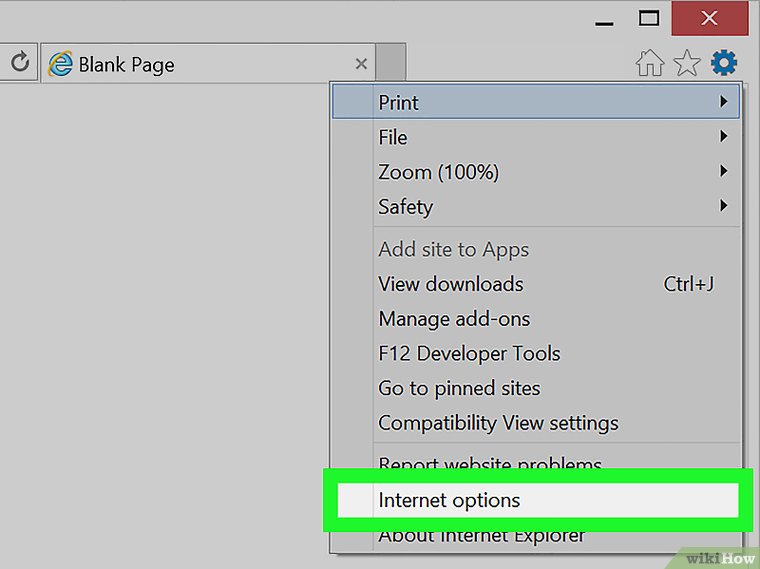Click the Tools gear icon
The width and height of the screenshot is (760, 569).
(x=723, y=64)
